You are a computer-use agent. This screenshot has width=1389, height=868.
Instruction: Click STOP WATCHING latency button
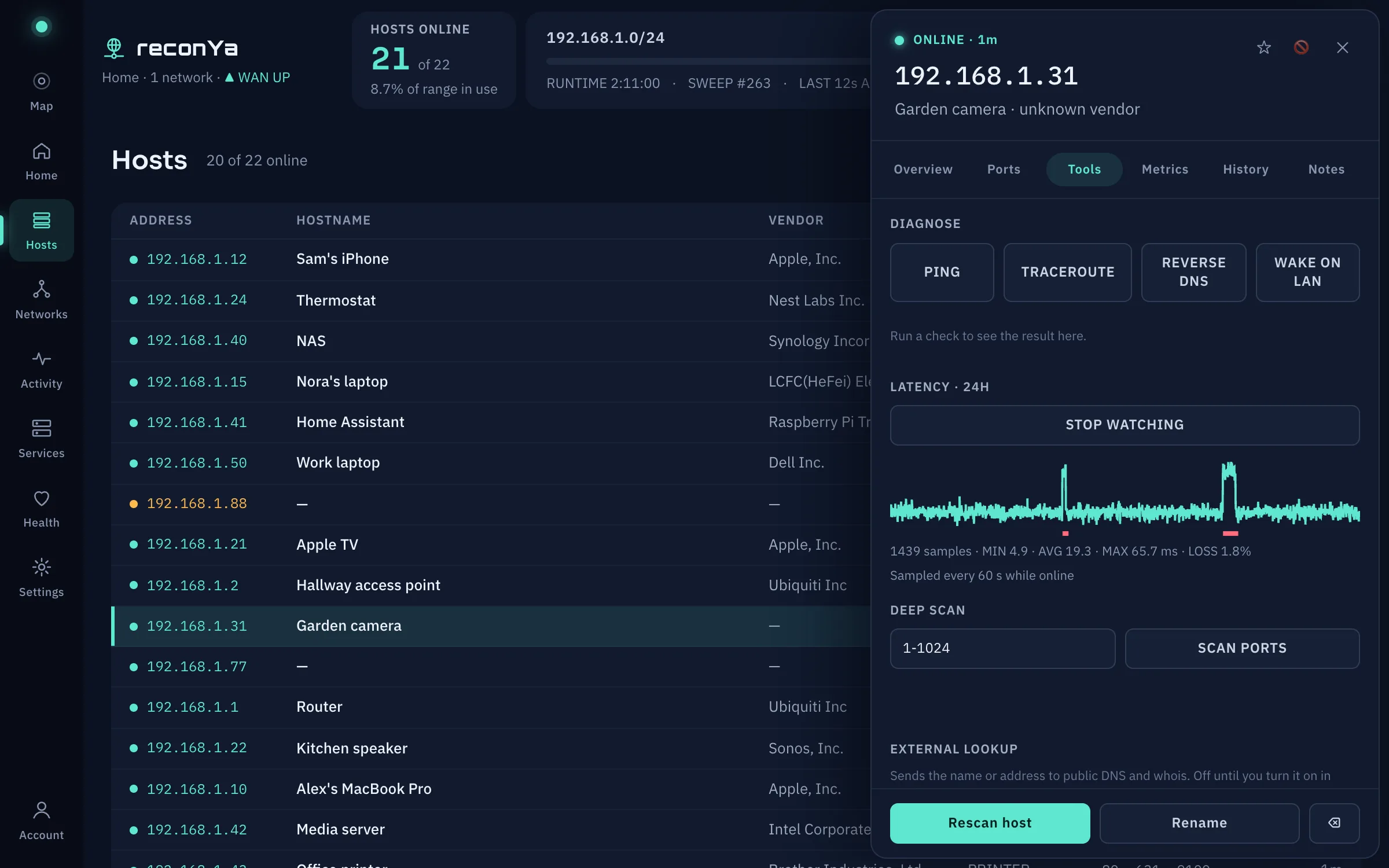1125,425
